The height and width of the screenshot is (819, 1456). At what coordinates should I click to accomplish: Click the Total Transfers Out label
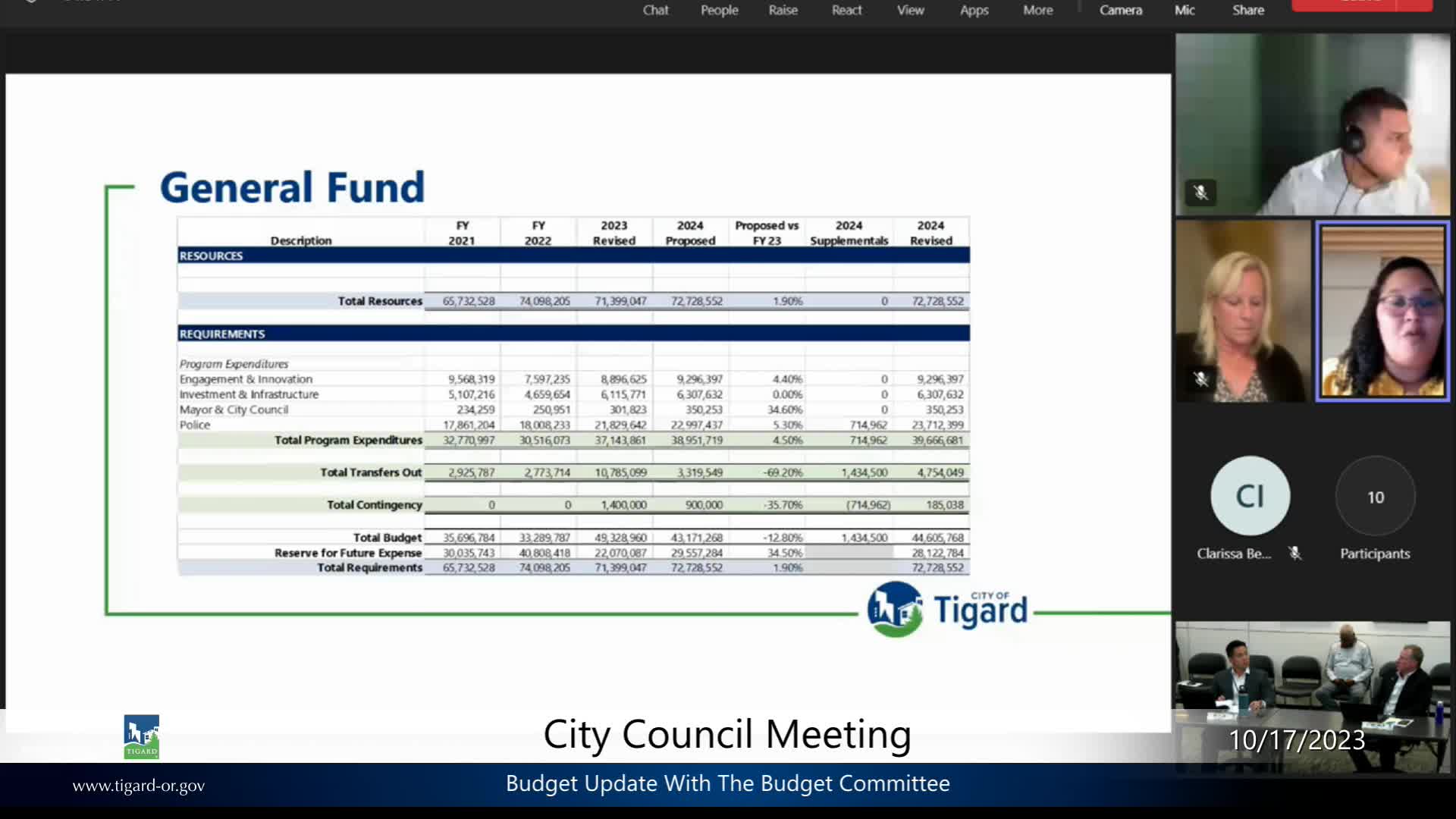pos(371,472)
